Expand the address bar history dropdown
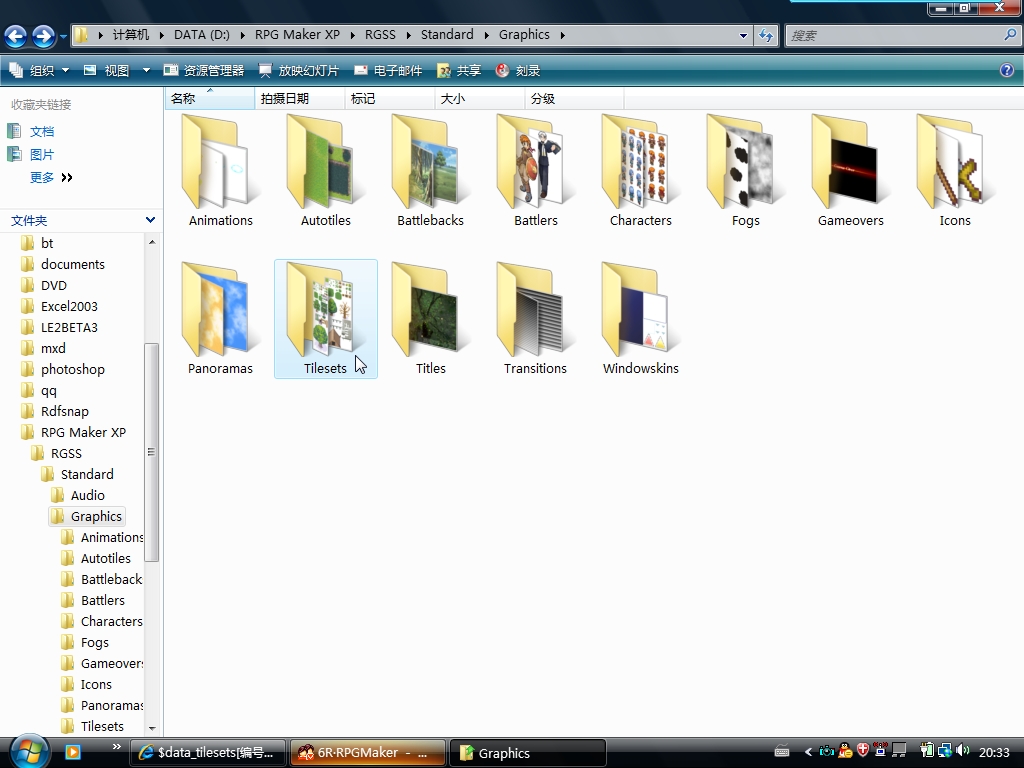Screen dimensions: 1024x768 click(x=743, y=35)
